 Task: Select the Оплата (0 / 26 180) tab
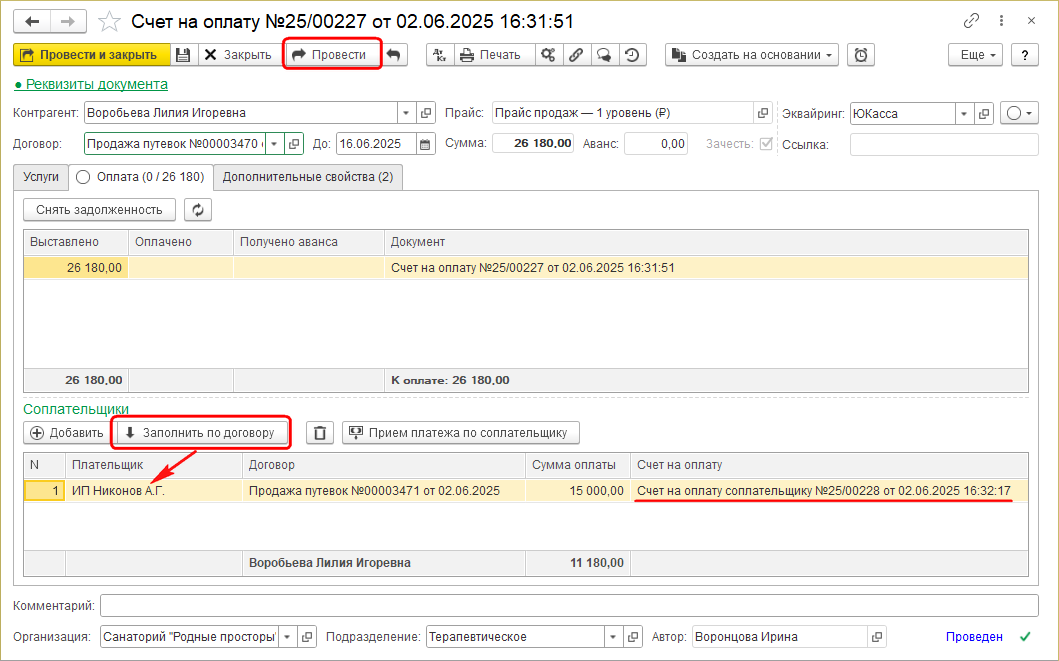pyautogui.click(x=140, y=177)
